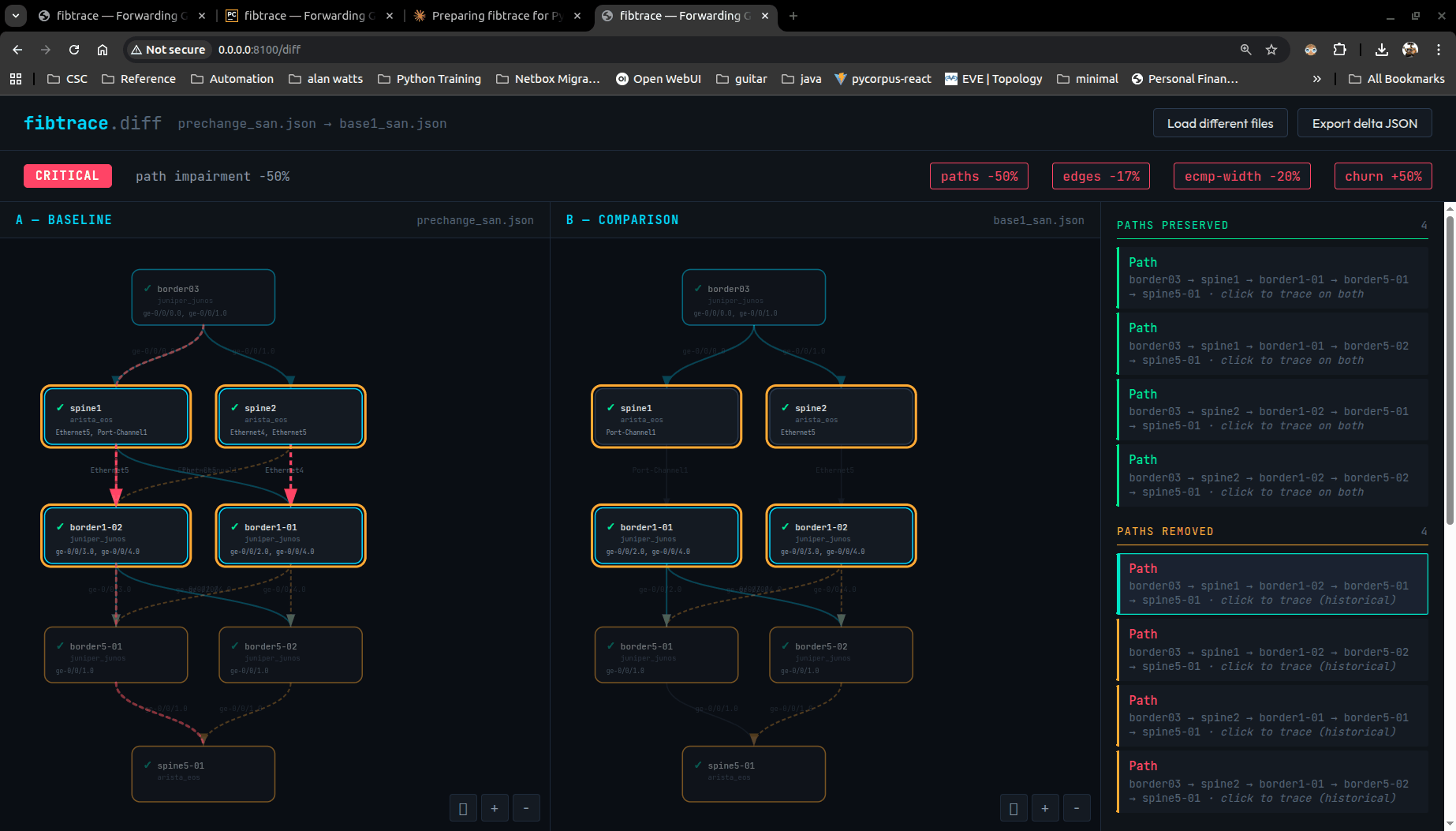The width and height of the screenshot is (1456, 831).
Task: Fit the baseline graph to view
Action: (463, 807)
